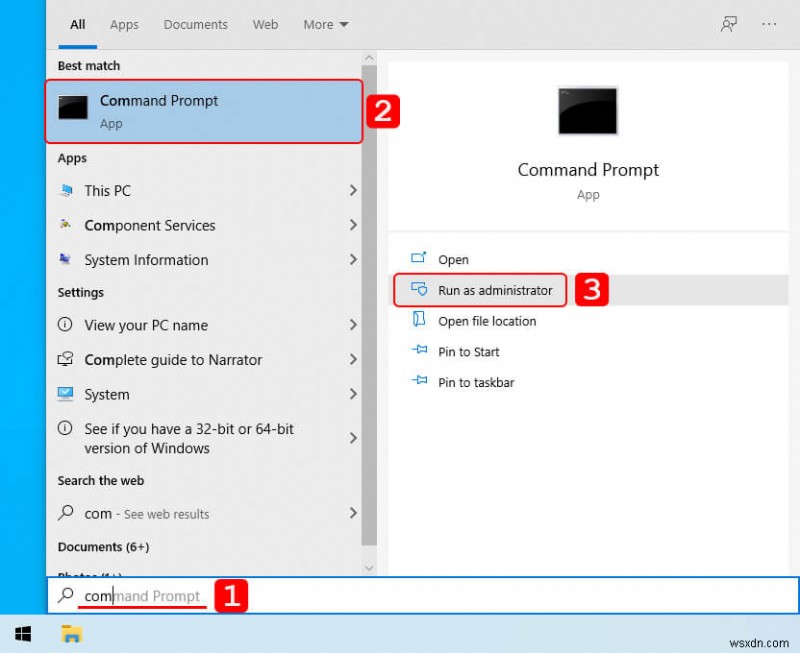Image resolution: width=800 pixels, height=653 pixels.
Task: Open the View your PC name setting
Action: [145, 326]
